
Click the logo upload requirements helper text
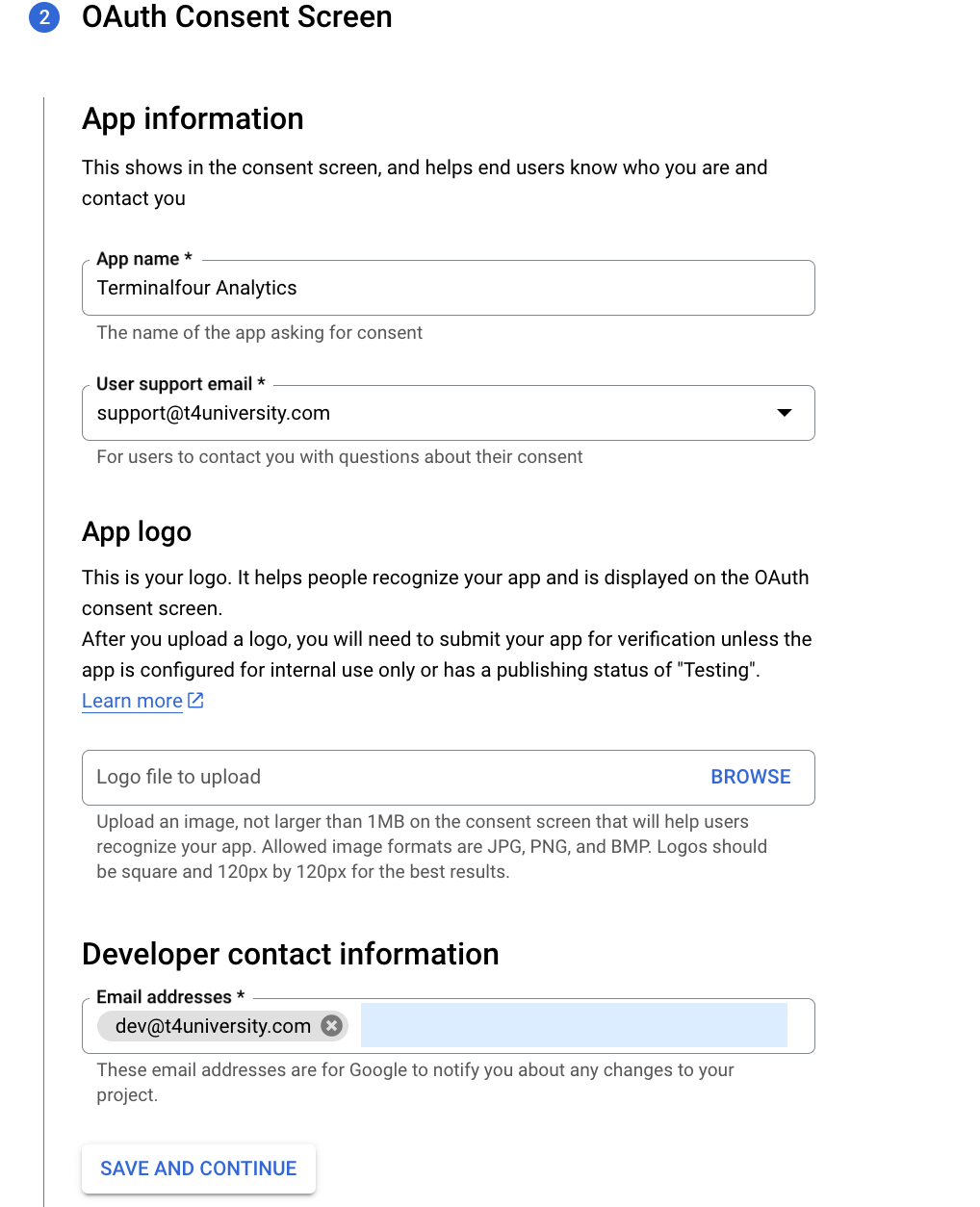tap(431, 847)
